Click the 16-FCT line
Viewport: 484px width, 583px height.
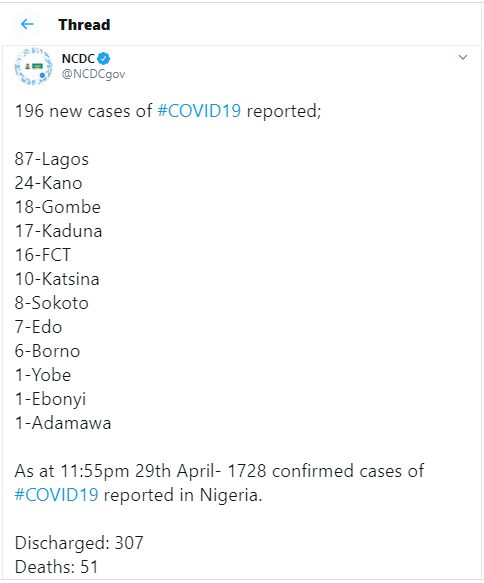(x=43, y=255)
